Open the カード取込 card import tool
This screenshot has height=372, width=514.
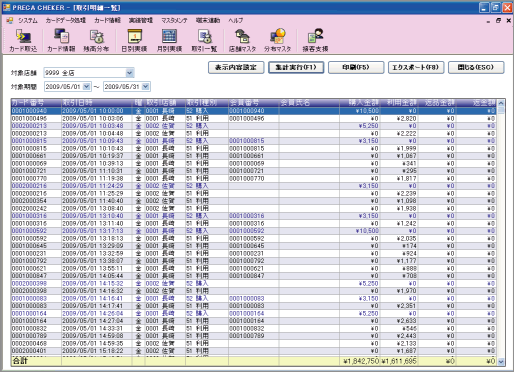point(23,40)
